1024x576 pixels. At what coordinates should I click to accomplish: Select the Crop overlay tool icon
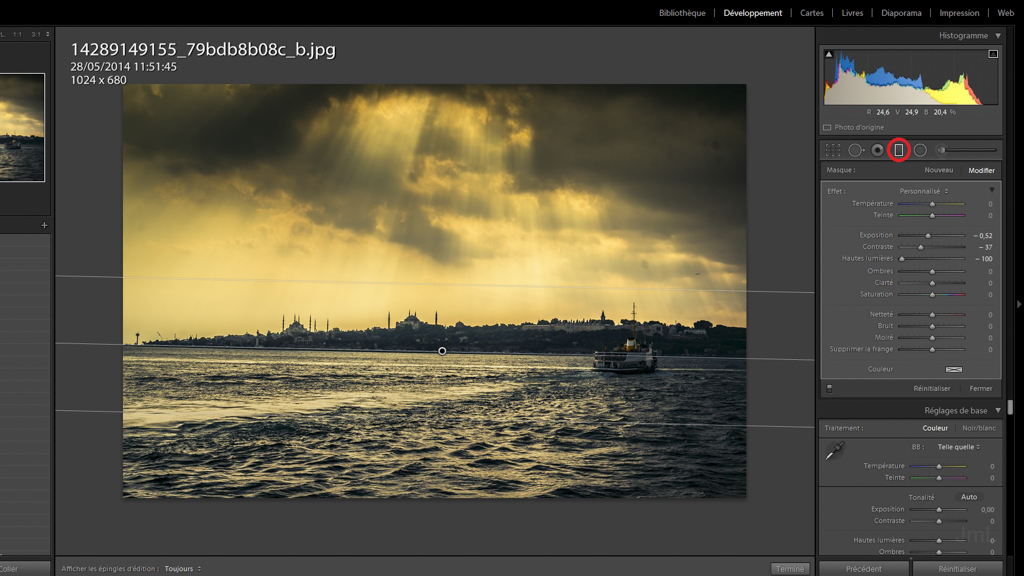[832, 150]
